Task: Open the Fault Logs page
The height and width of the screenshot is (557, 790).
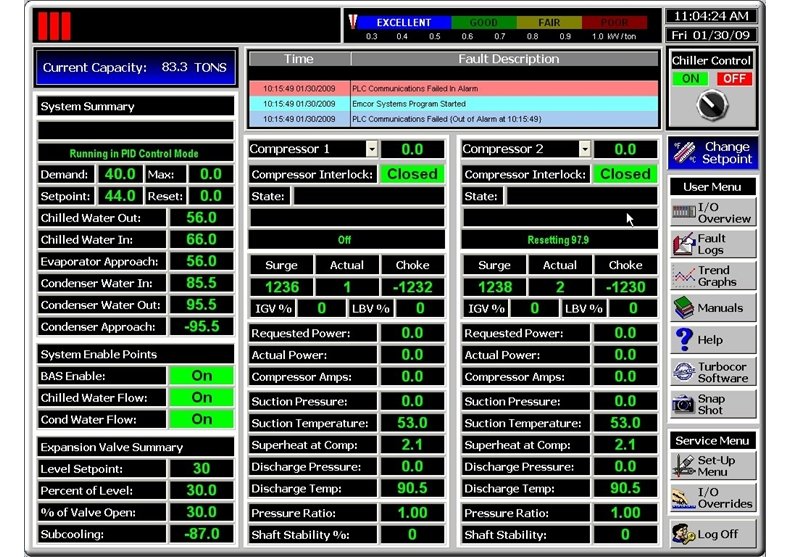Action: pyautogui.click(x=713, y=244)
